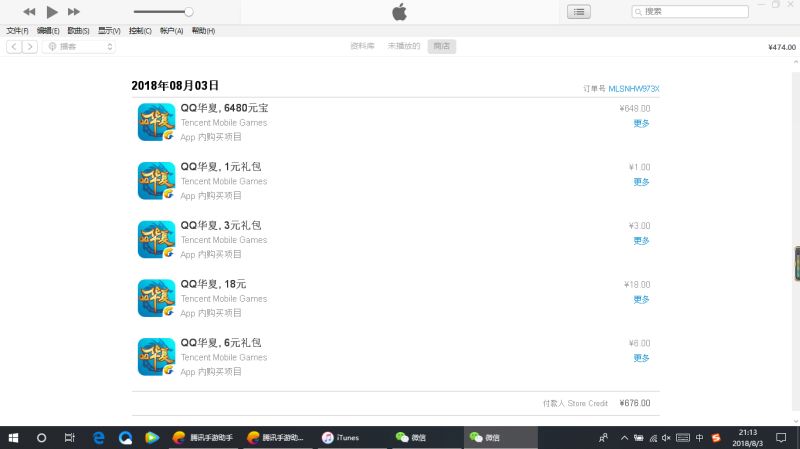Click QQ华夏 icon for 6元礼包 item
This screenshot has width=800, height=449.
[156, 357]
